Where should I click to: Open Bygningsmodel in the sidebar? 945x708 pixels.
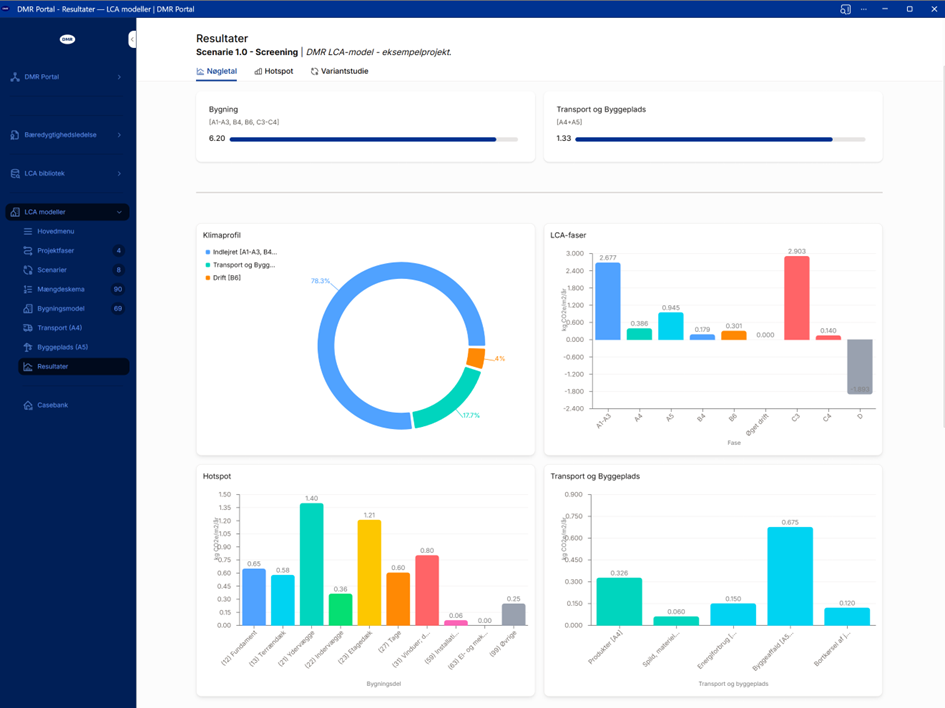tap(60, 309)
